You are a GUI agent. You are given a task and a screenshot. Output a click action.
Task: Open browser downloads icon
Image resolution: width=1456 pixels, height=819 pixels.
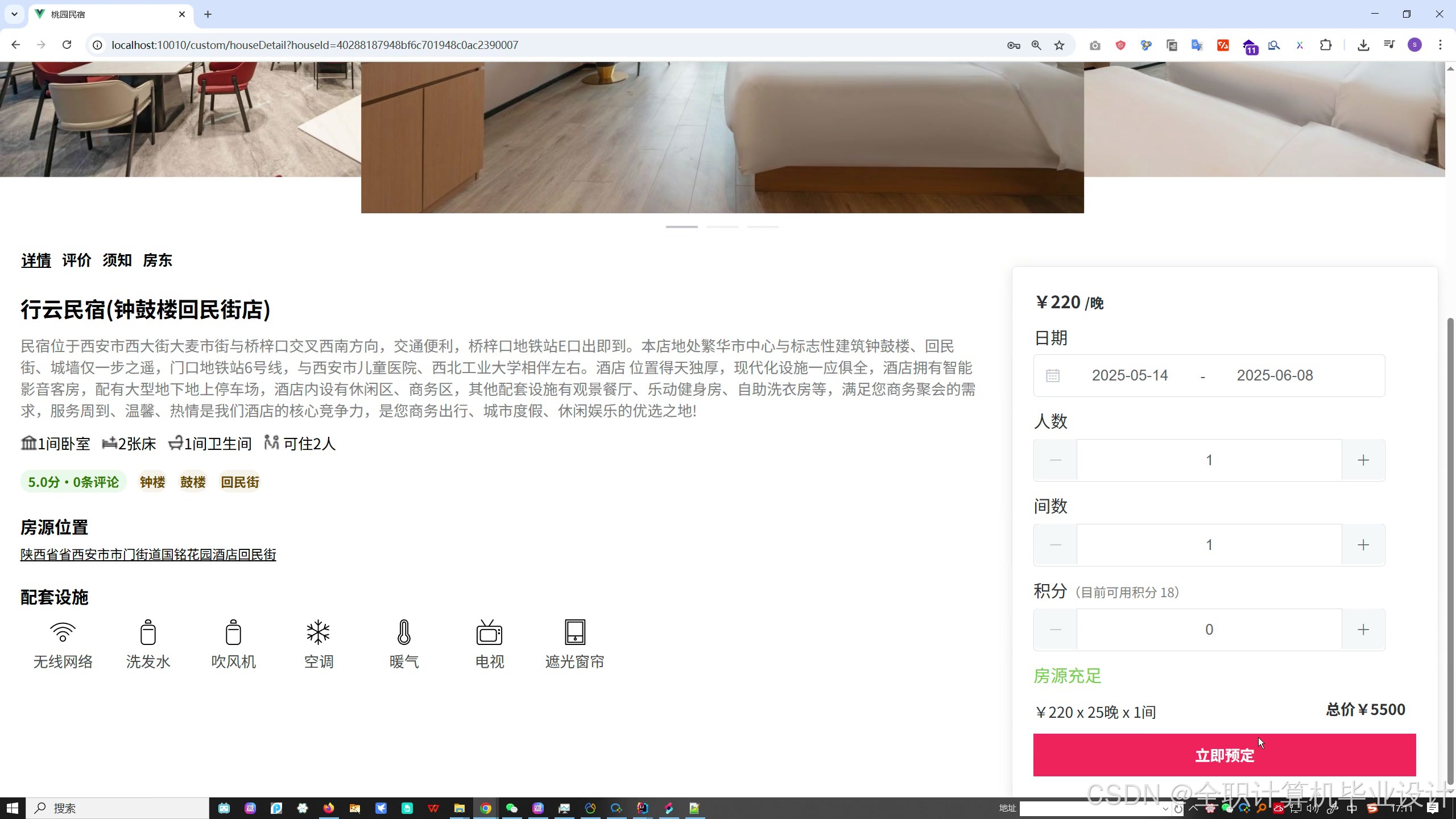pyautogui.click(x=1363, y=45)
